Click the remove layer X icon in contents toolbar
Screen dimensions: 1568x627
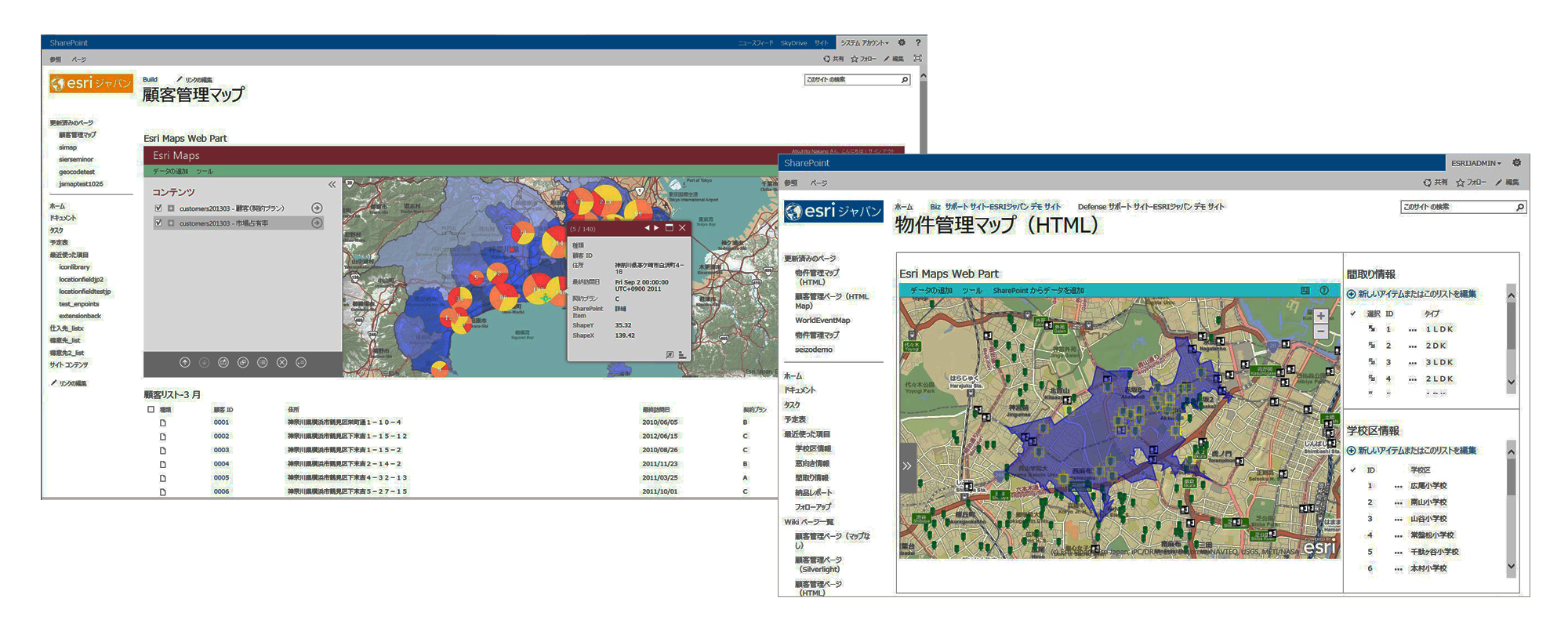[x=281, y=362]
